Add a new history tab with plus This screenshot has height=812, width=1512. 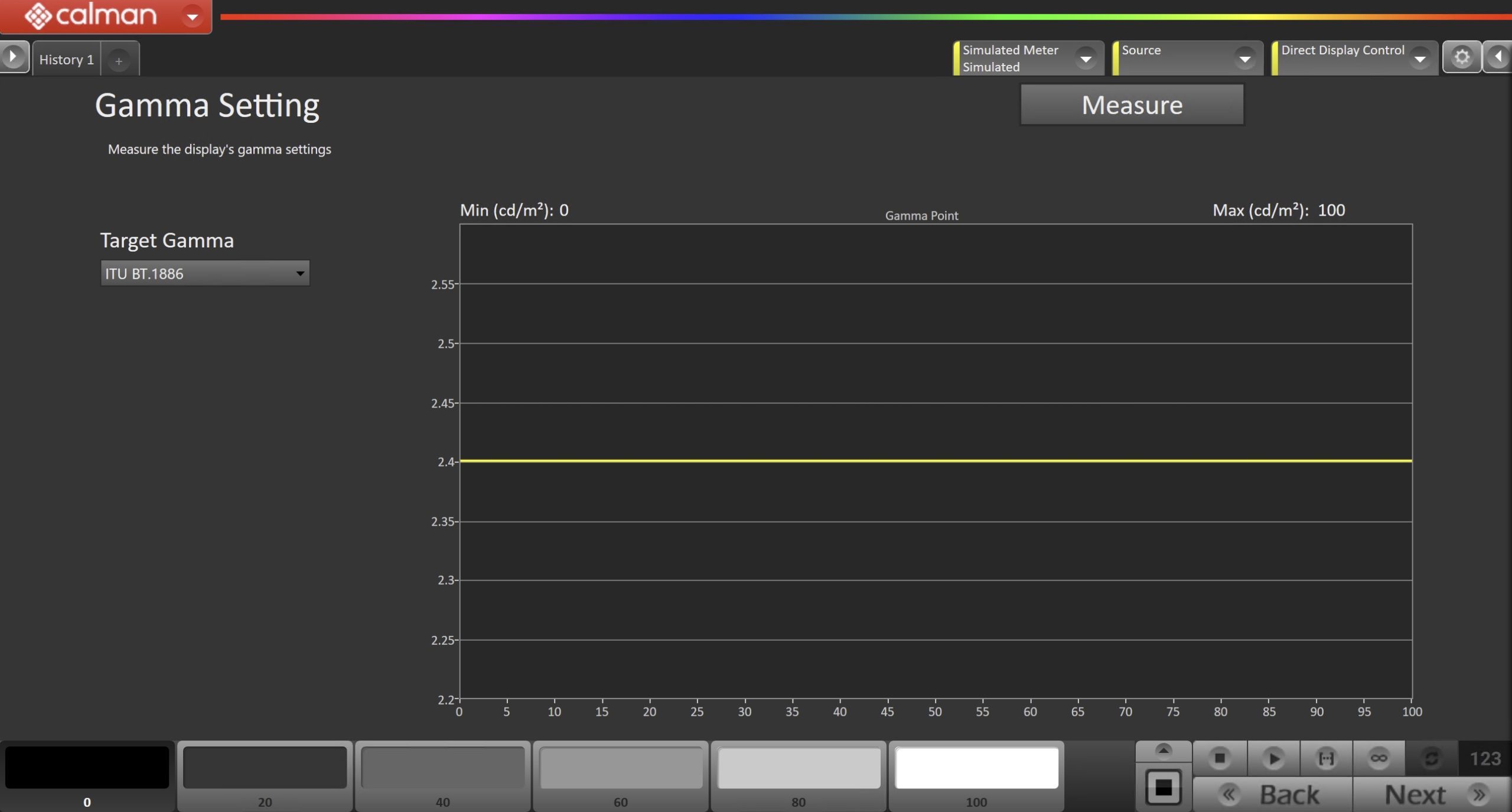[x=119, y=61]
